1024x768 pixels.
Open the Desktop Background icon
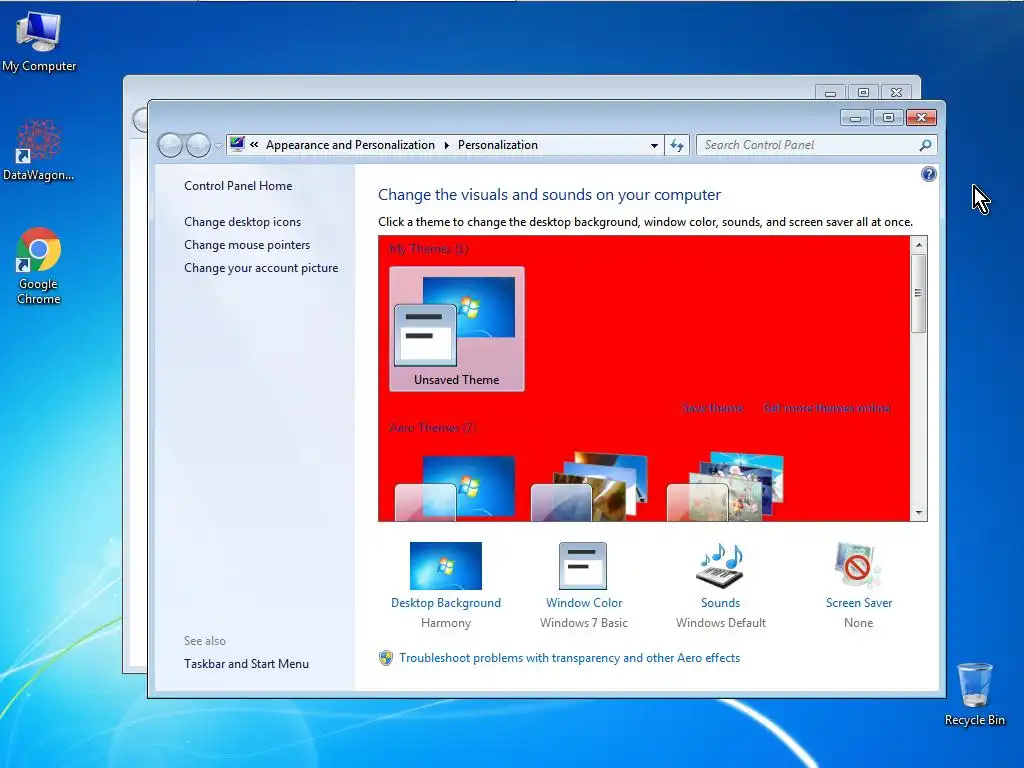(x=446, y=566)
